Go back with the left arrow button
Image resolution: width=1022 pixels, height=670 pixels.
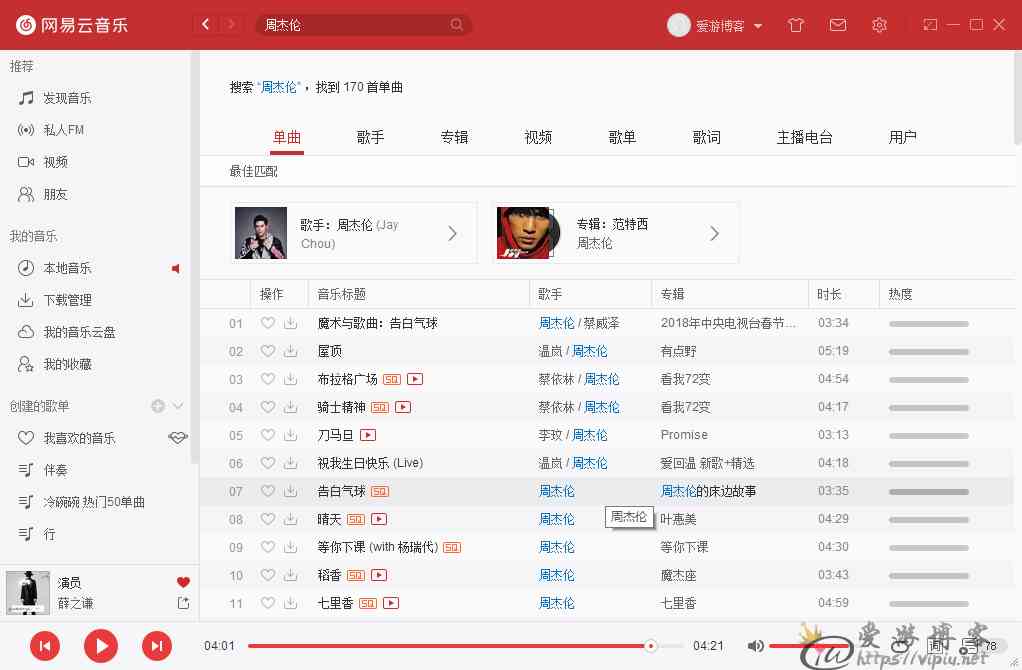coord(205,25)
